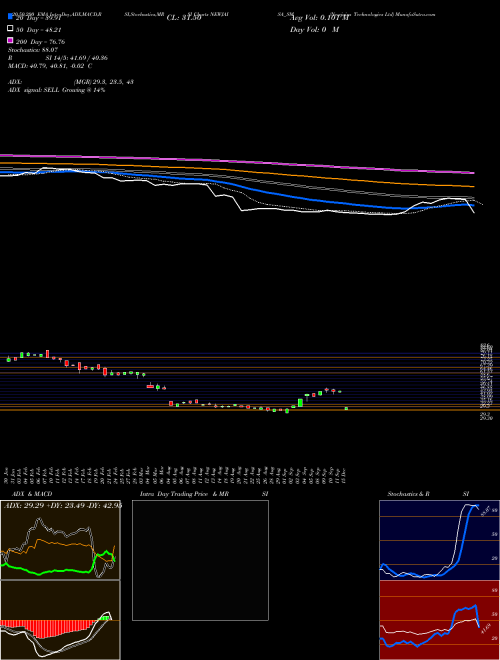Click the 'CL: 31.50' closing price text
The image size is (500, 660).
[184, 18]
